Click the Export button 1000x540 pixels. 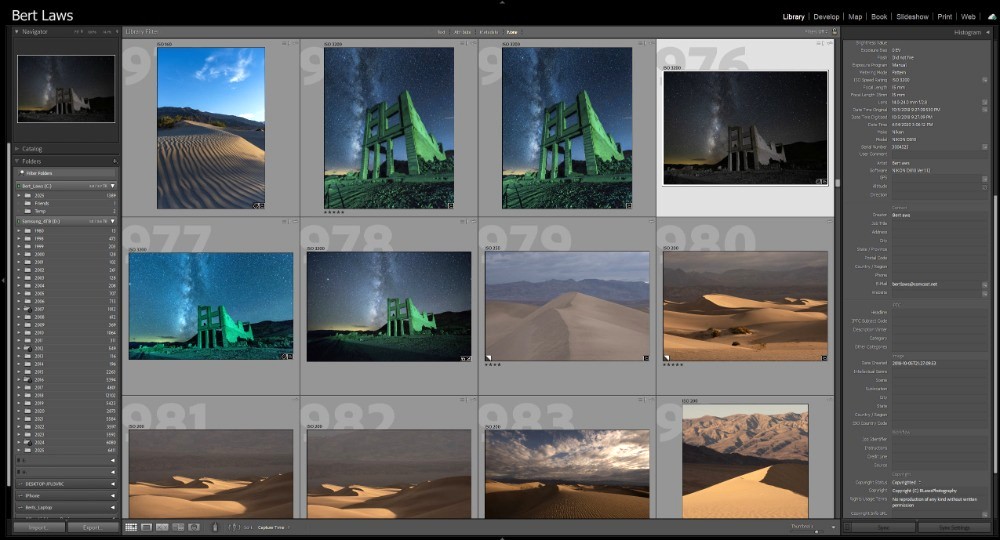click(x=93, y=527)
